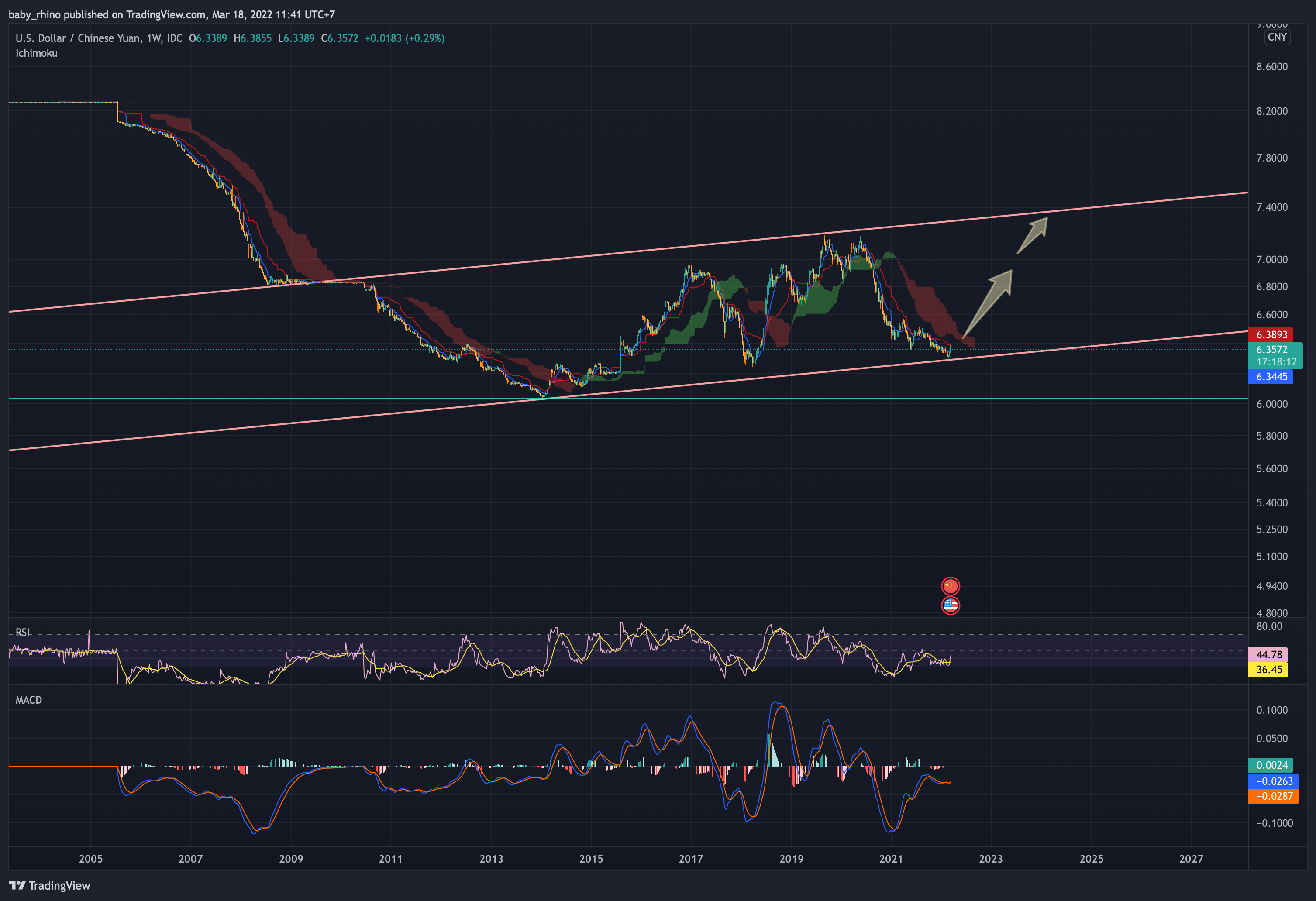Click the 5.4000 price axis label
Viewport: 1316px width, 901px height.
point(1272,502)
